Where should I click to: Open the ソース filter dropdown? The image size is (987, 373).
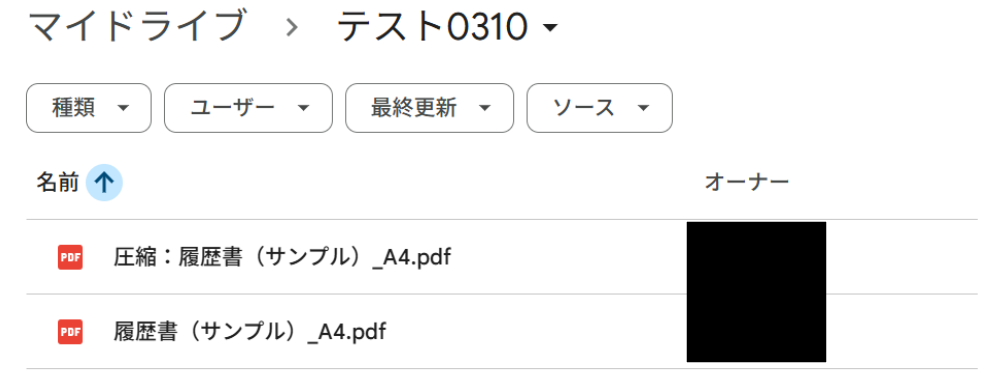pyautogui.click(x=599, y=108)
